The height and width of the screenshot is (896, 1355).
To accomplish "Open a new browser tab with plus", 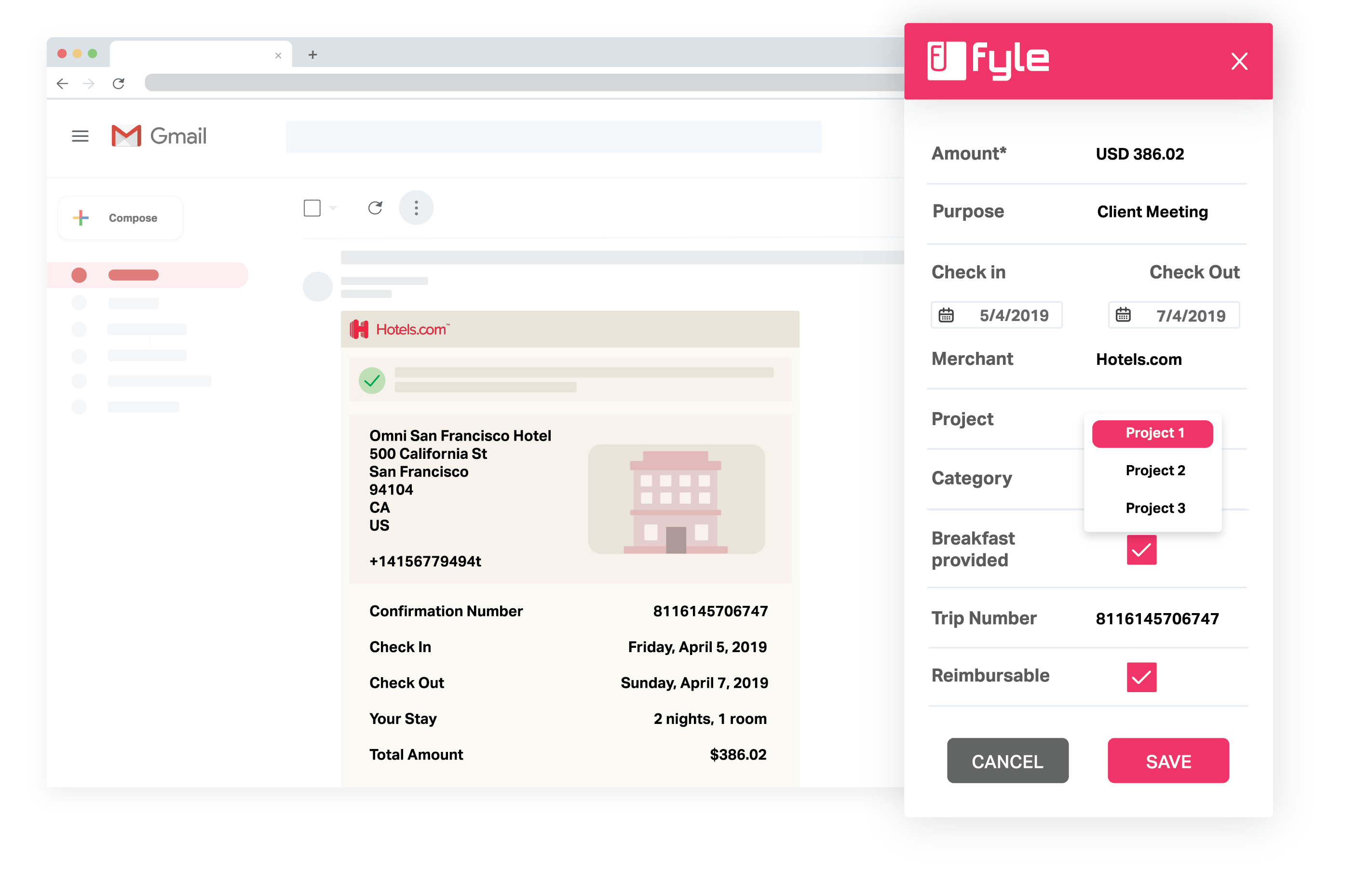I will pyautogui.click(x=312, y=55).
